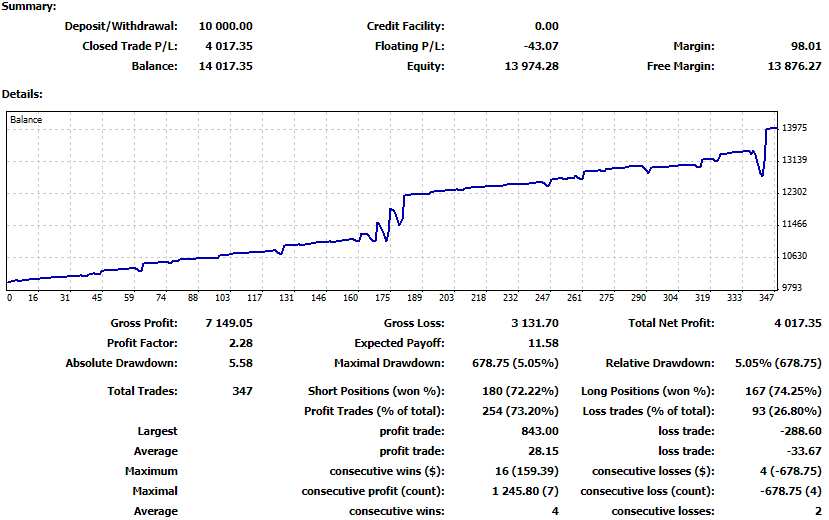The width and height of the screenshot is (829, 520).
Task: Click the 0 x-axis tick label
Action: [10, 298]
